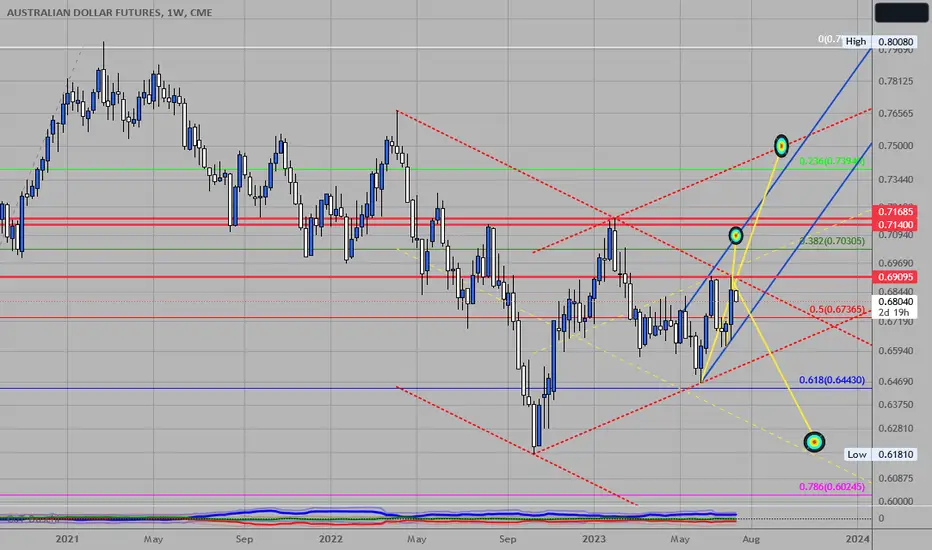Click the 0.62810 price scale value
The height and width of the screenshot is (550, 932).
point(896,428)
